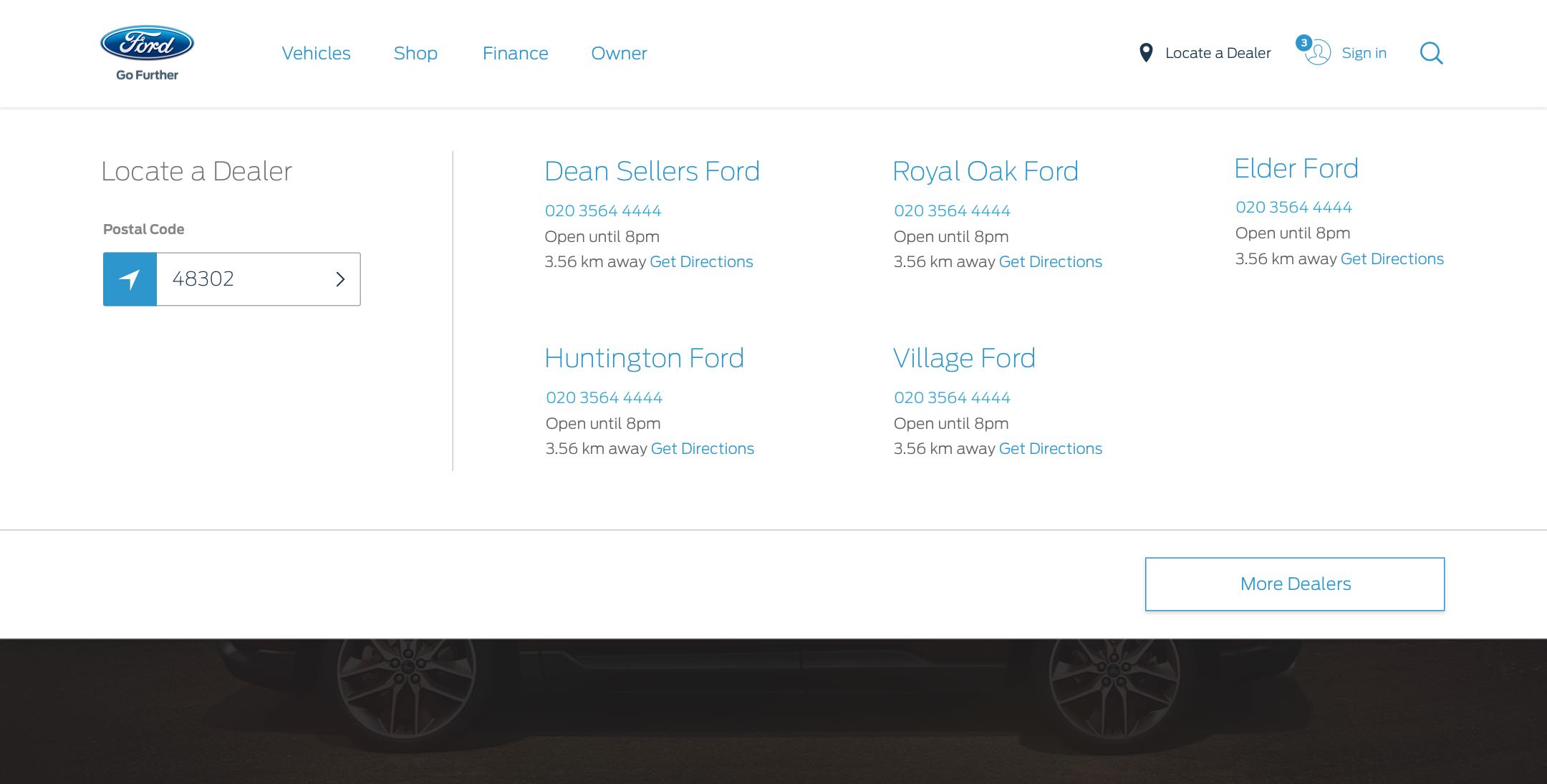Get Directions to Dean Sellers Ford
The height and width of the screenshot is (784, 1547).
701,262
